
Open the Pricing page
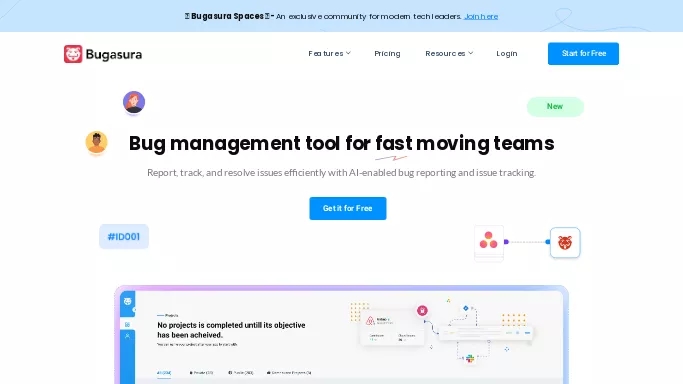tap(387, 54)
